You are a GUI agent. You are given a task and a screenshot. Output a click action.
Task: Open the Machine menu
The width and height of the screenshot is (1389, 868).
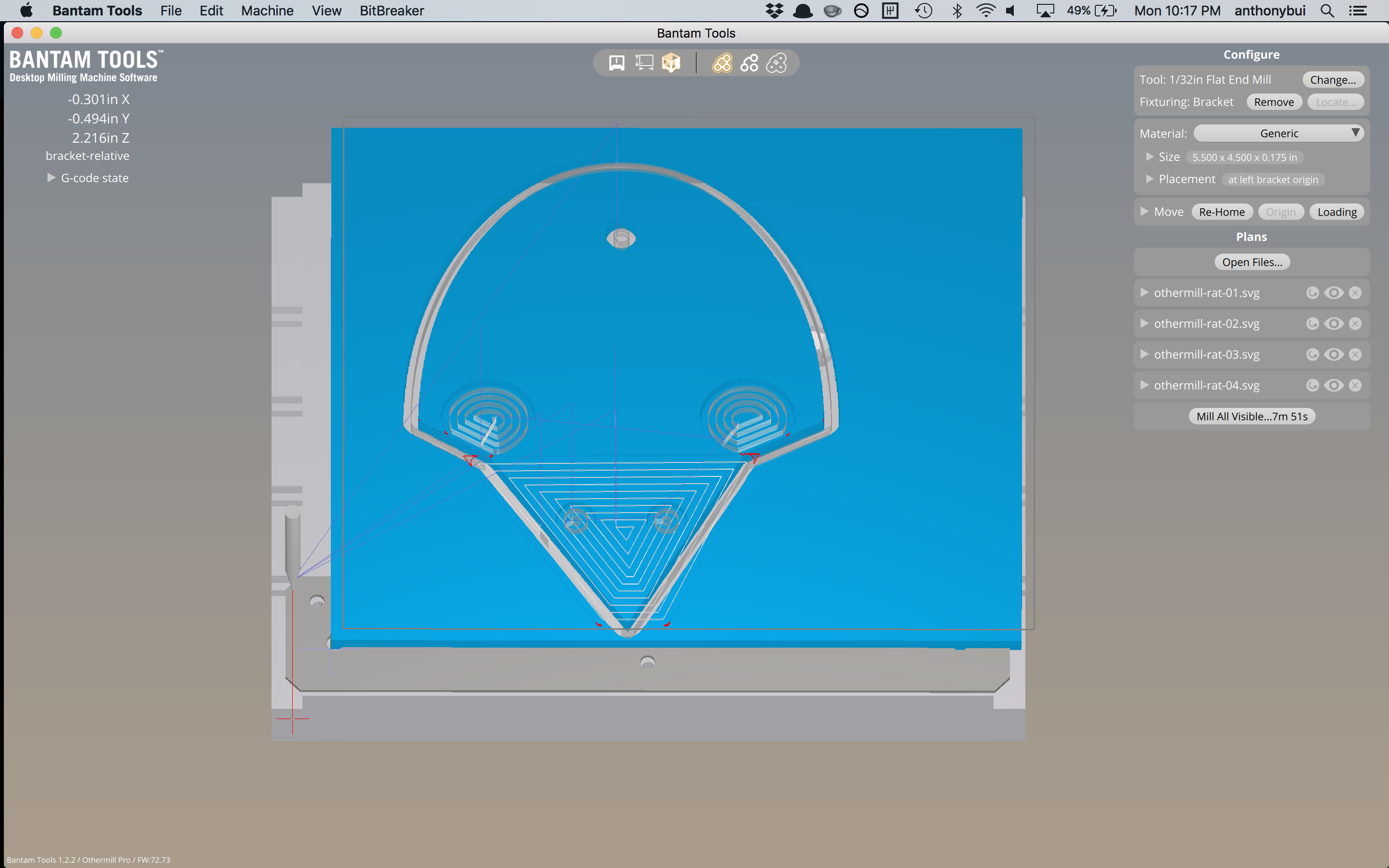267,10
